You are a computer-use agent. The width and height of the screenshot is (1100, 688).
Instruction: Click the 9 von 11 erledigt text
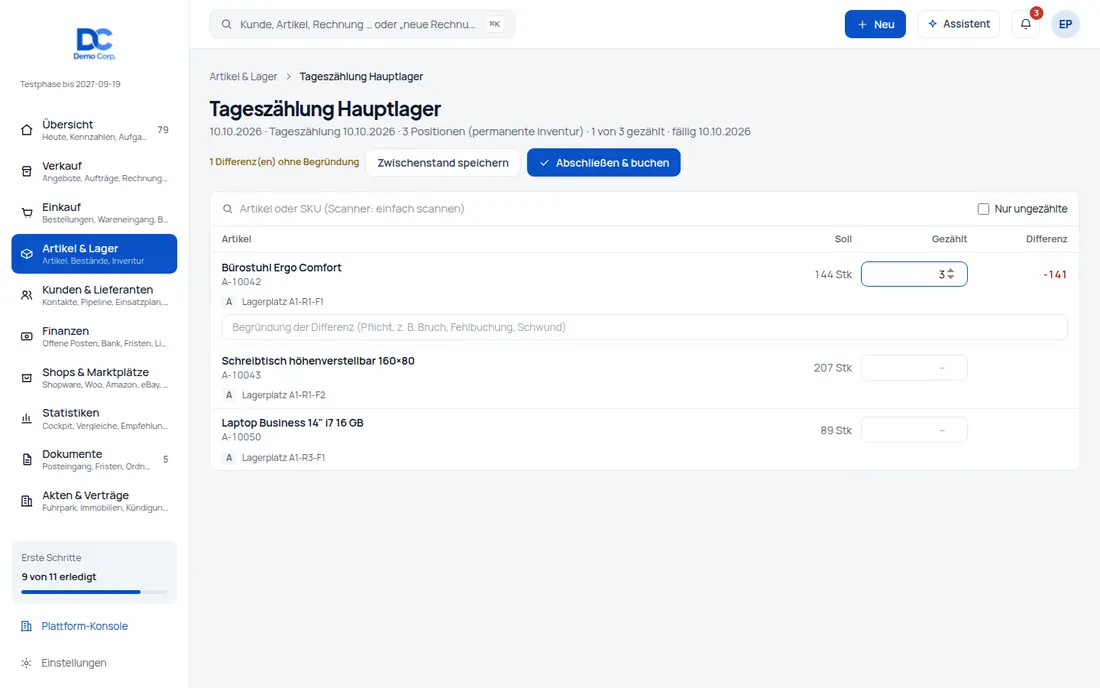click(59, 576)
